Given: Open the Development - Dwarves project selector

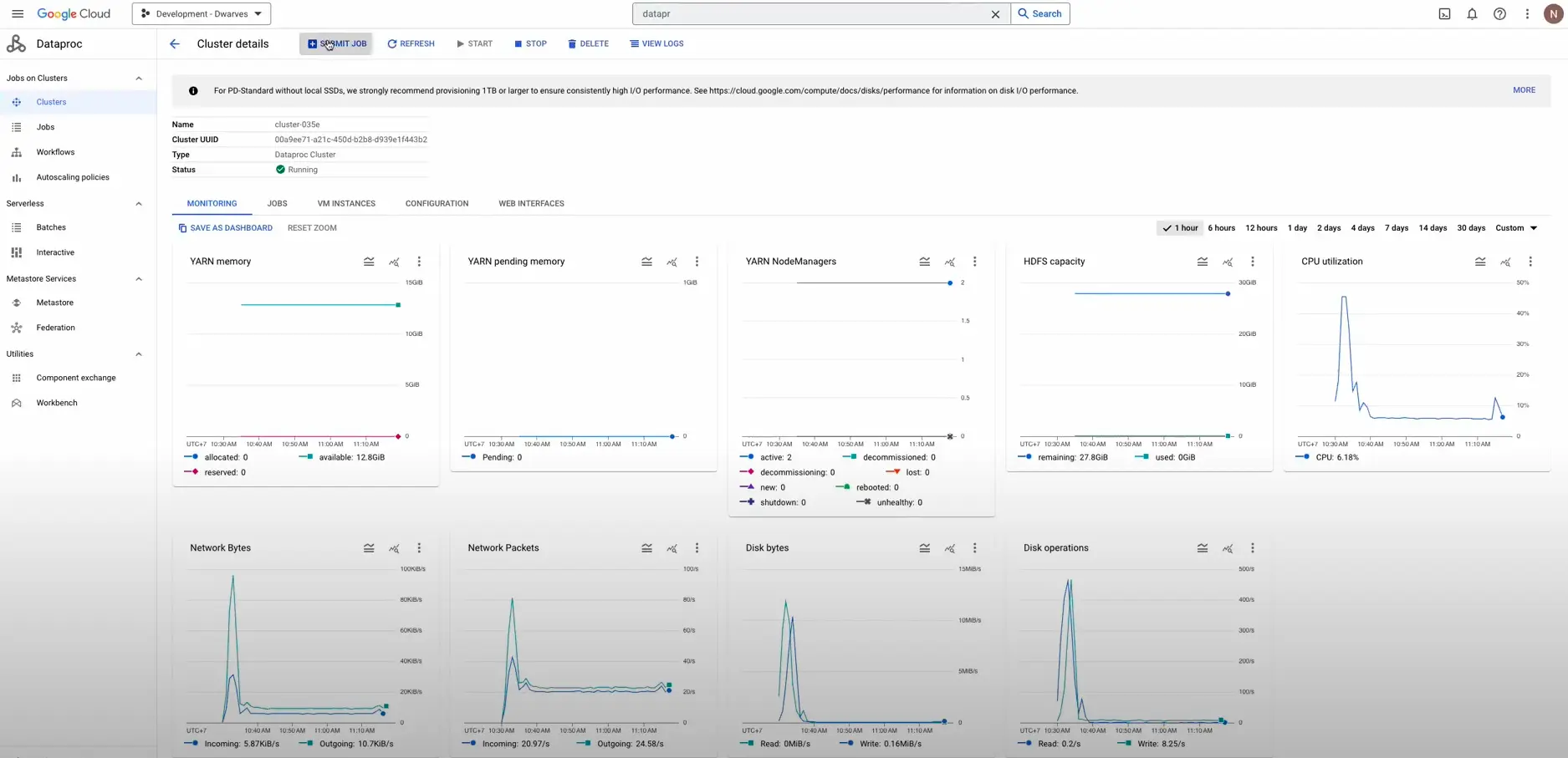Looking at the screenshot, I should (202, 13).
